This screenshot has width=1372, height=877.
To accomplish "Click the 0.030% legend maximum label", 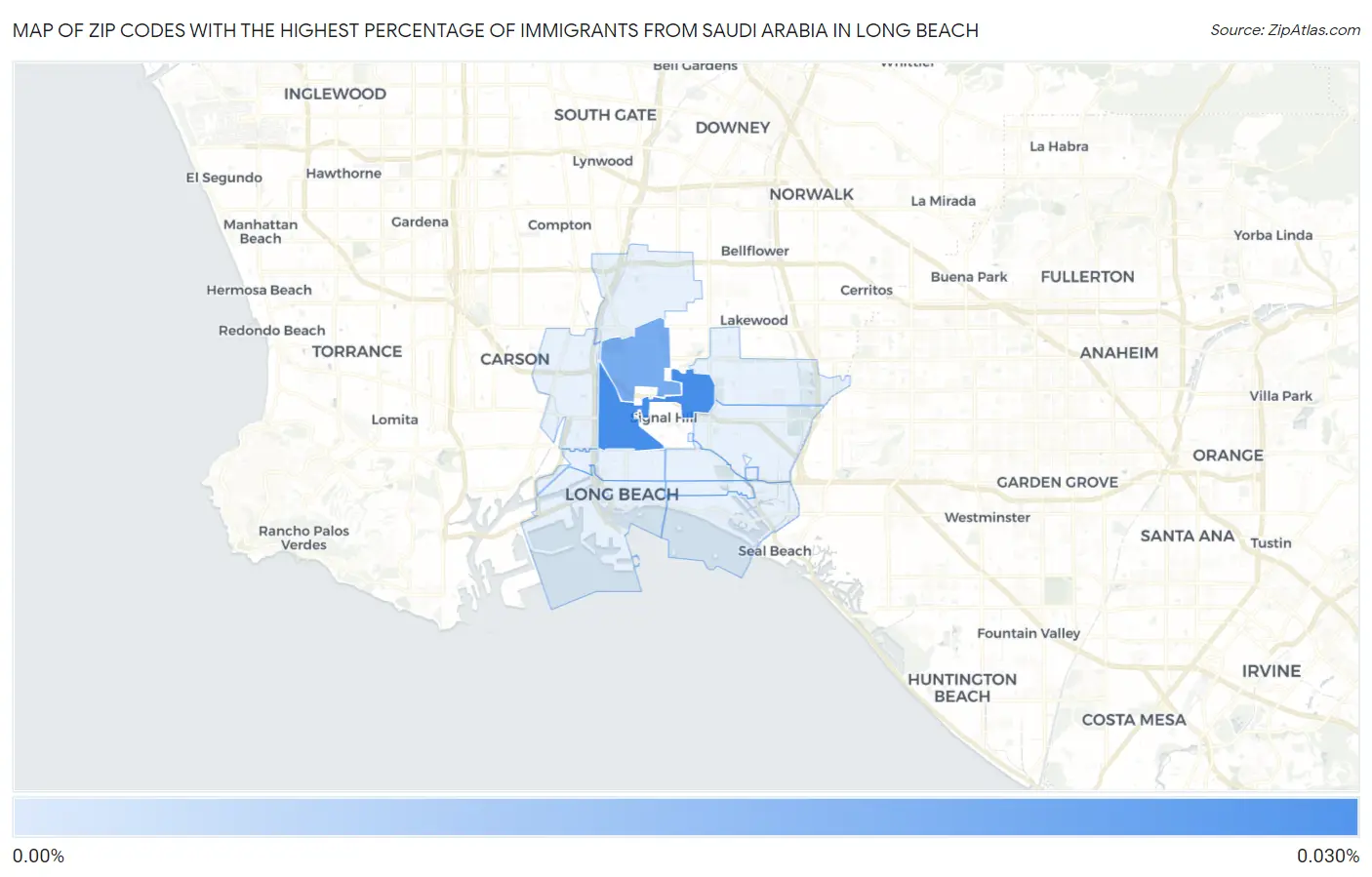I will pos(1328,856).
